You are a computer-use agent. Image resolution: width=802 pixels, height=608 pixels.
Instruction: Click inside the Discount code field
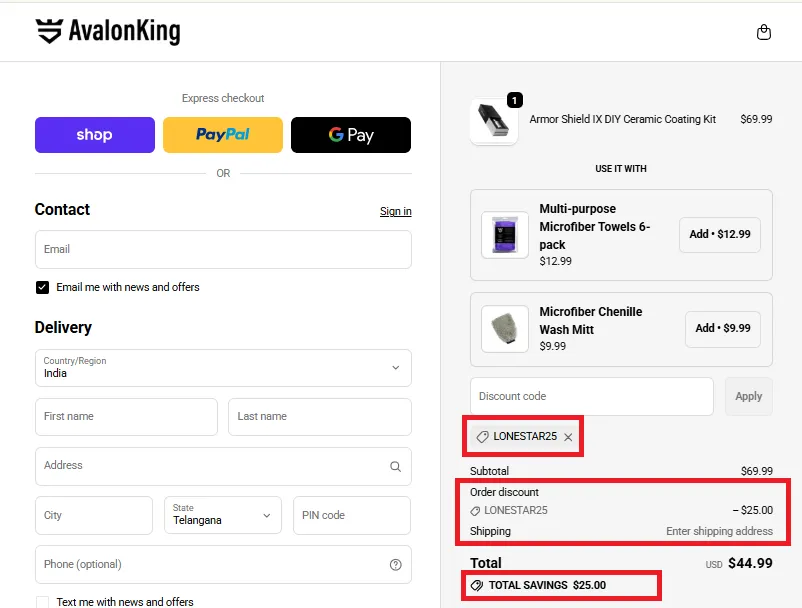tap(591, 396)
